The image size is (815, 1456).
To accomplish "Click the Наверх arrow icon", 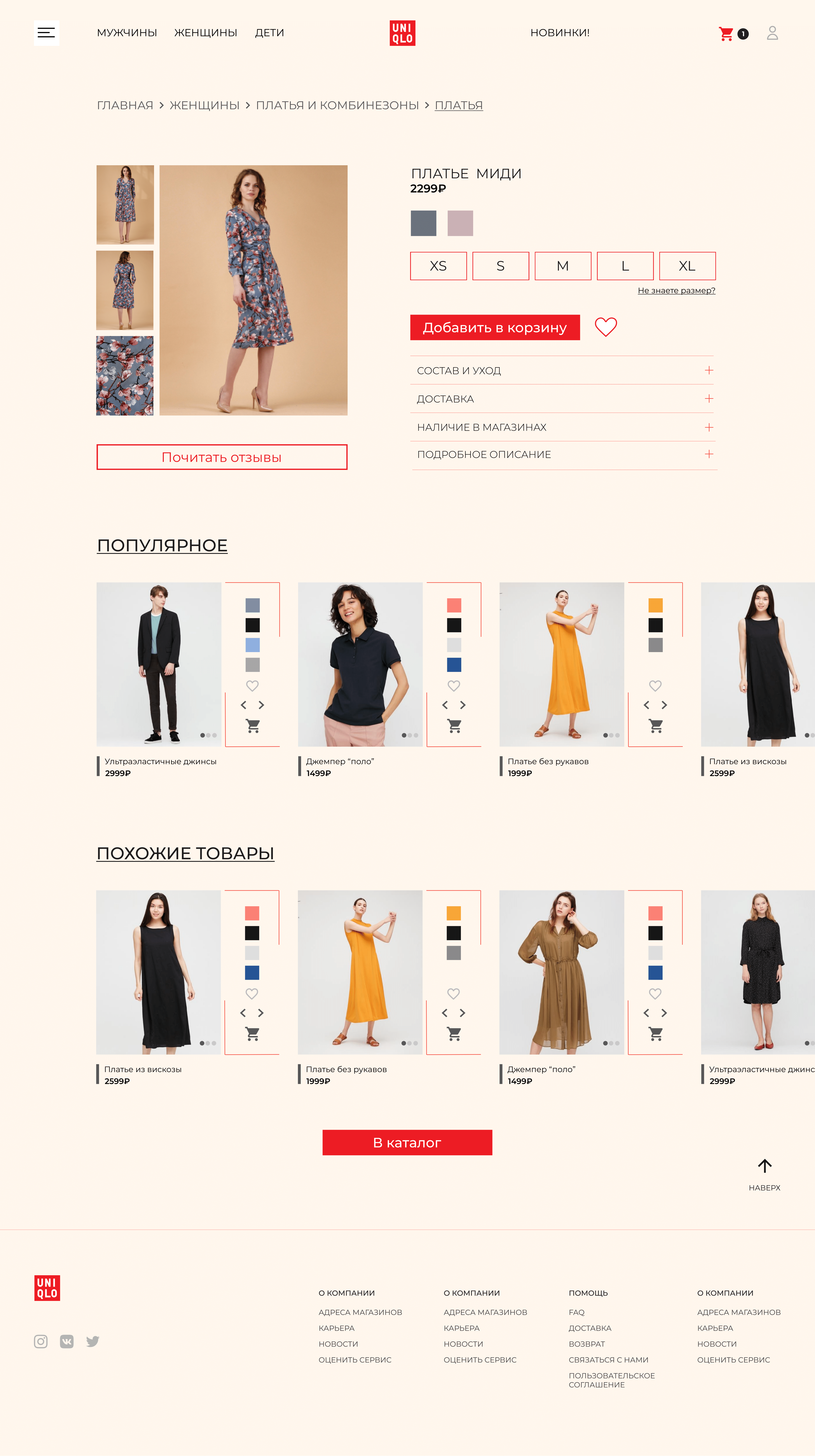I will [764, 1165].
